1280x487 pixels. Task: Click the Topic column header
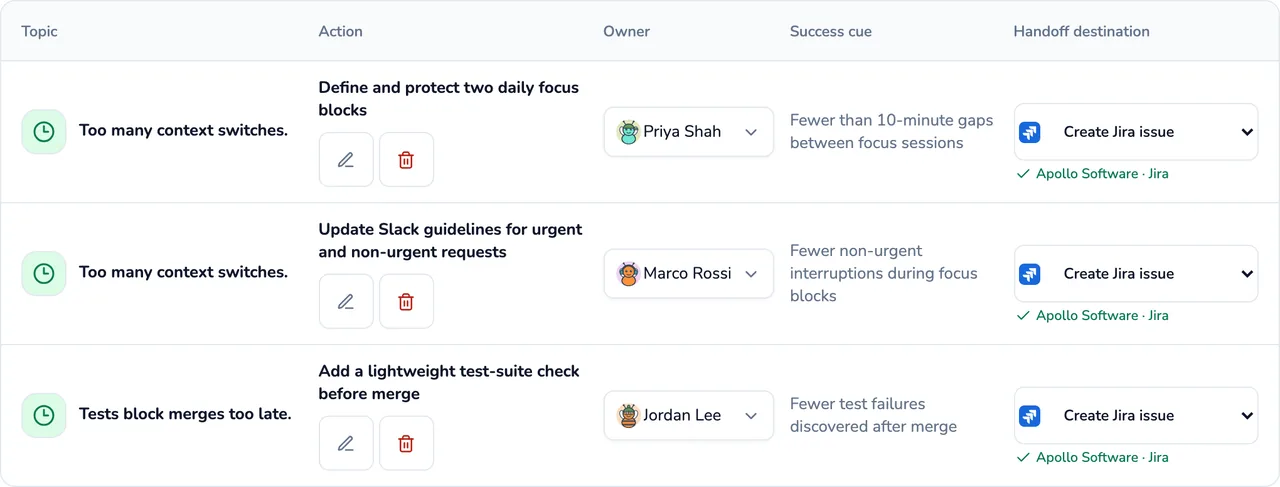coord(40,31)
